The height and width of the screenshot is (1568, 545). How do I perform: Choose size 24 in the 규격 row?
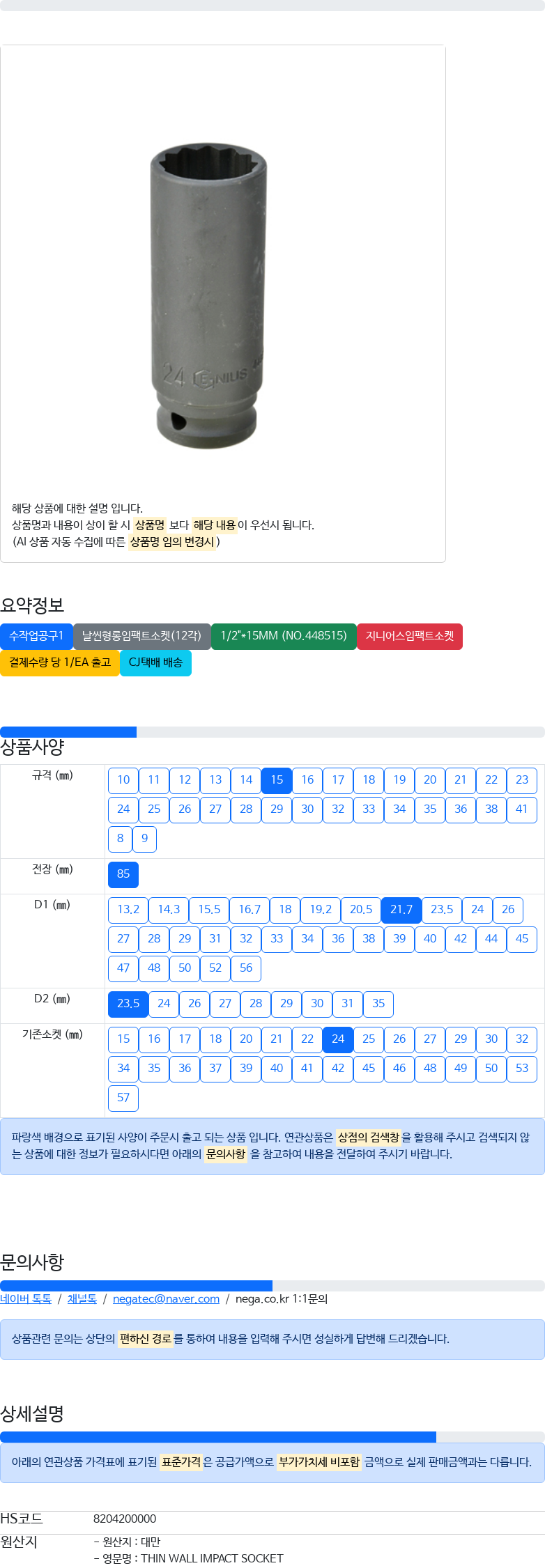123,809
